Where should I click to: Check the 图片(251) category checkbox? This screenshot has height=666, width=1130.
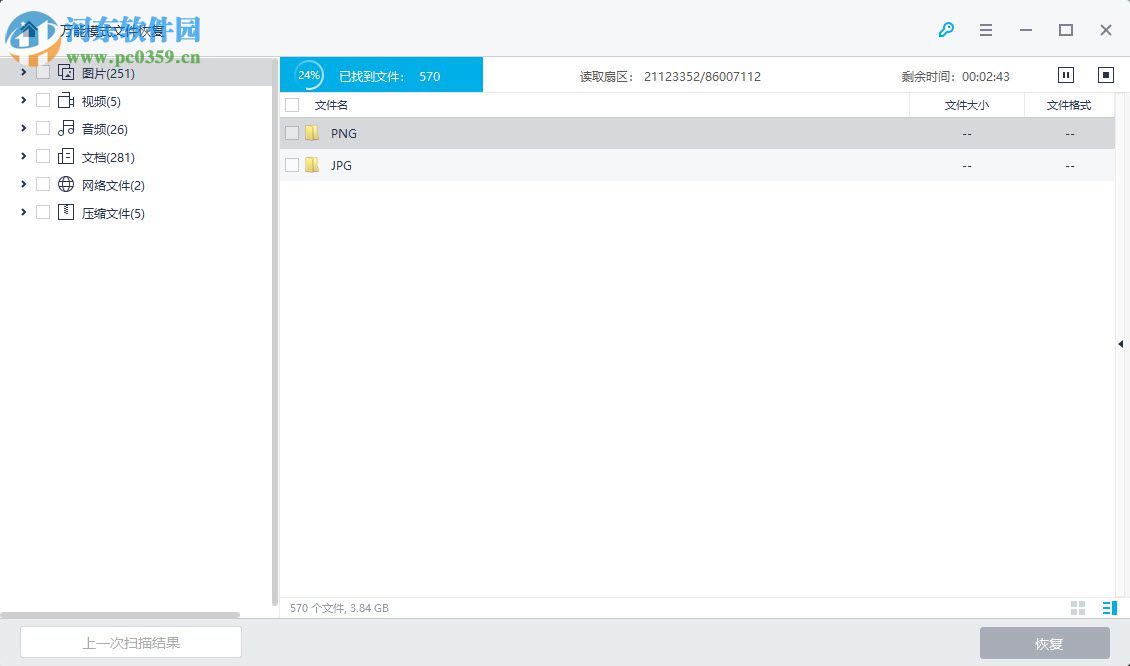(43, 72)
